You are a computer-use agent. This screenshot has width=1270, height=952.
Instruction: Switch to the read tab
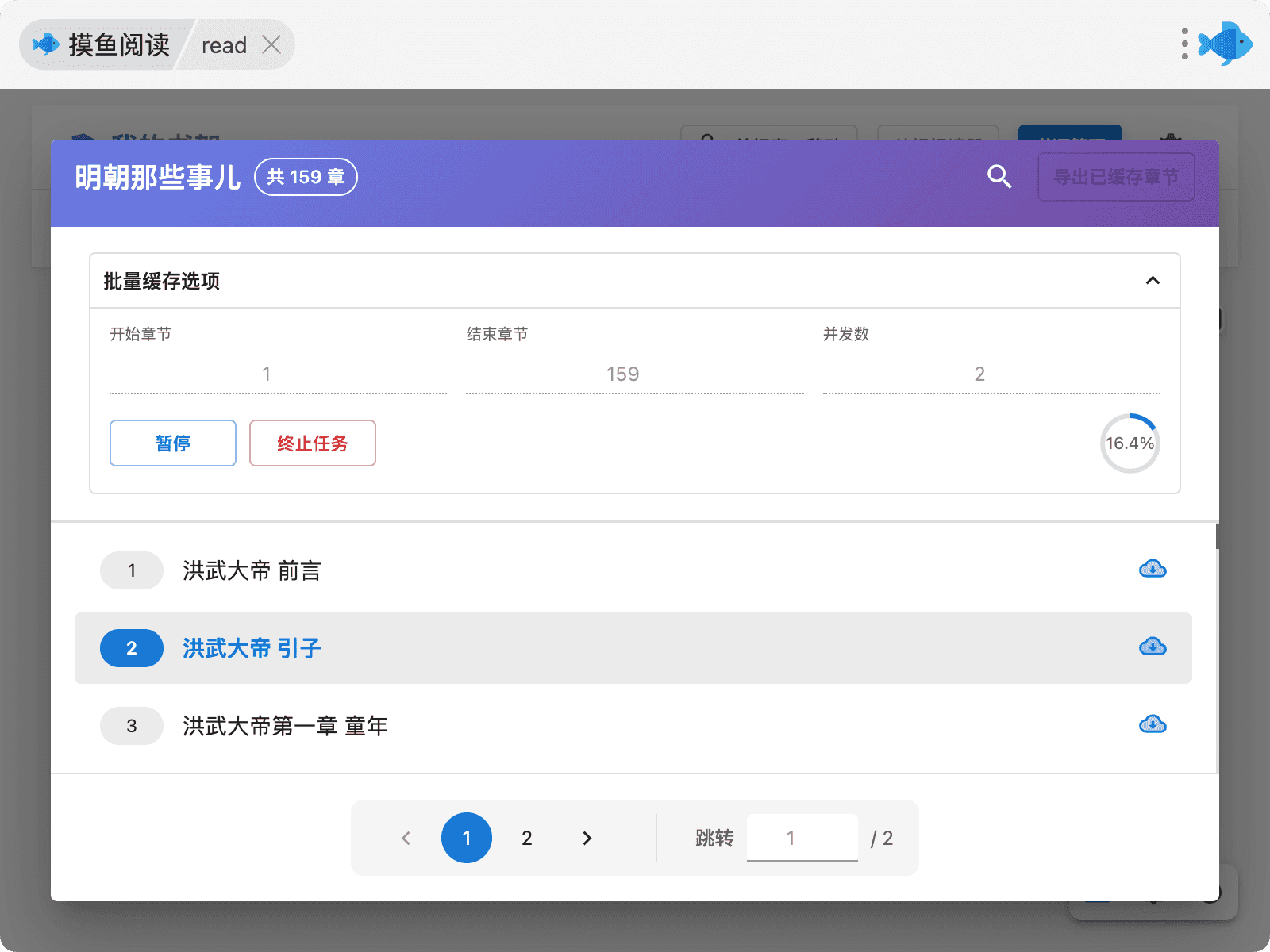click(x=224, y=45)
